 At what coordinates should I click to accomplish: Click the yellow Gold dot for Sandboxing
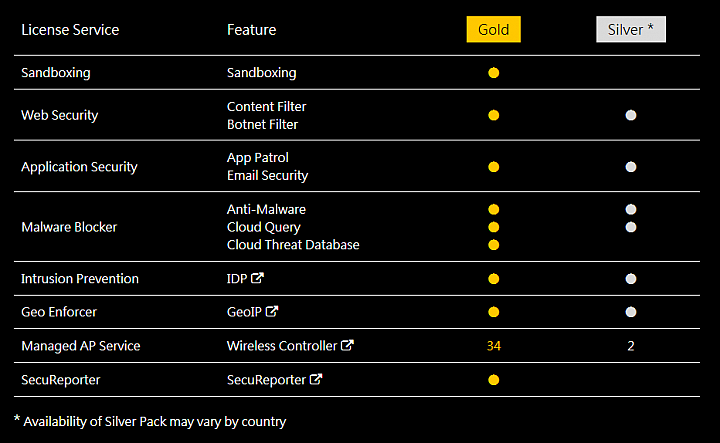[x=494, y=73]
